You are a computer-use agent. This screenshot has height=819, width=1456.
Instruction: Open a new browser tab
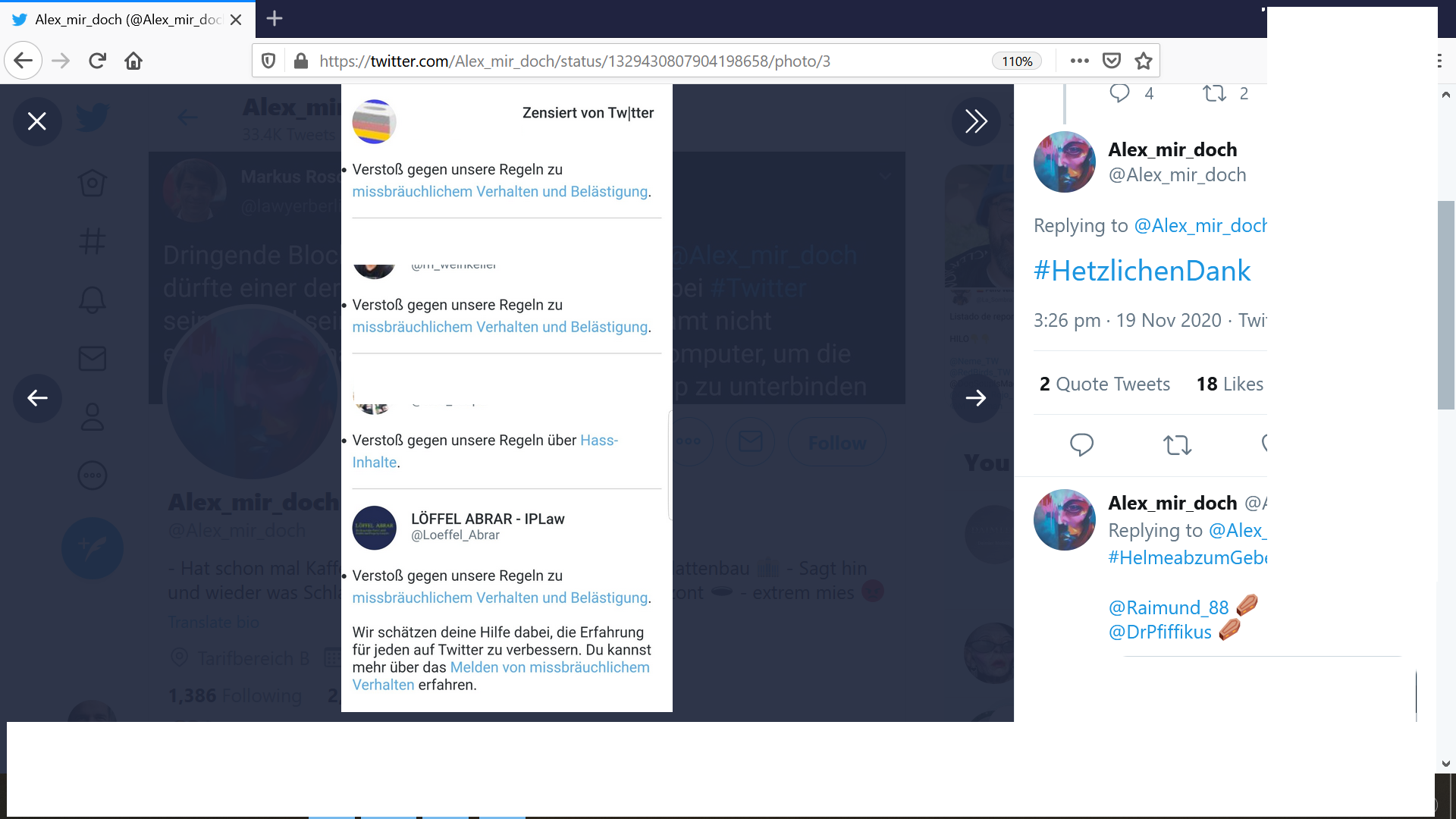point(275,19)
